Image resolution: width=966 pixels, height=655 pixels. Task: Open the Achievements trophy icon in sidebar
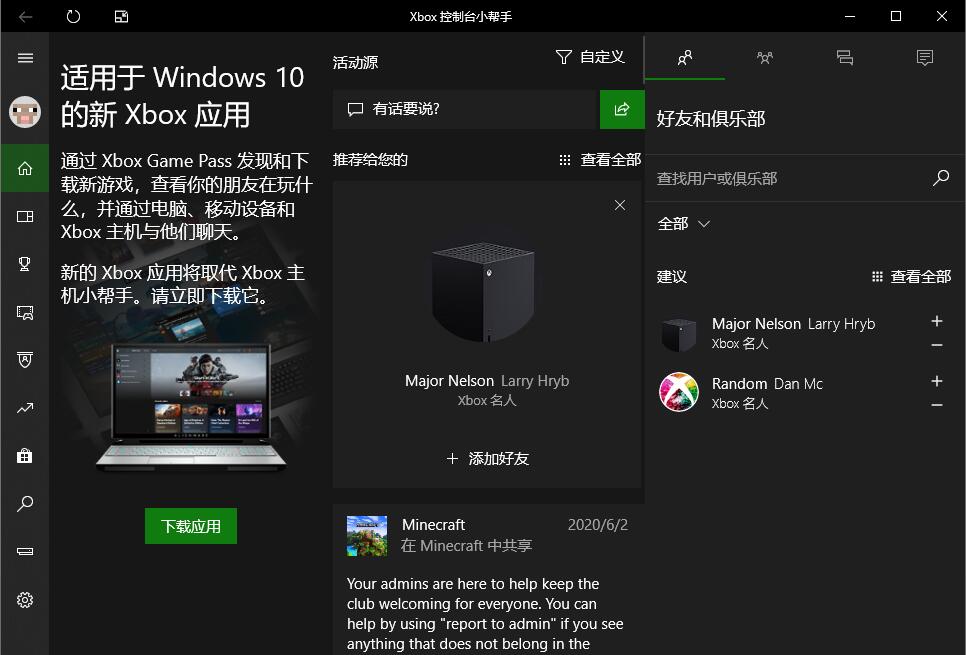25,264
